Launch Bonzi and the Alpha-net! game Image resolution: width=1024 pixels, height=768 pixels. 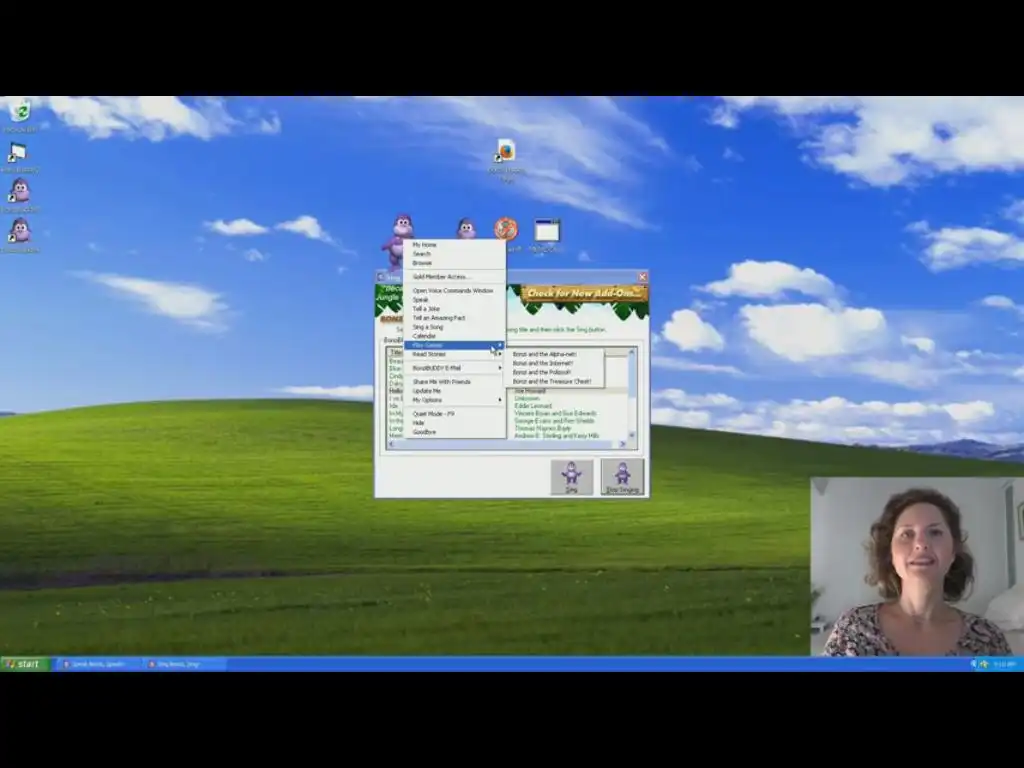coord(555,354)
